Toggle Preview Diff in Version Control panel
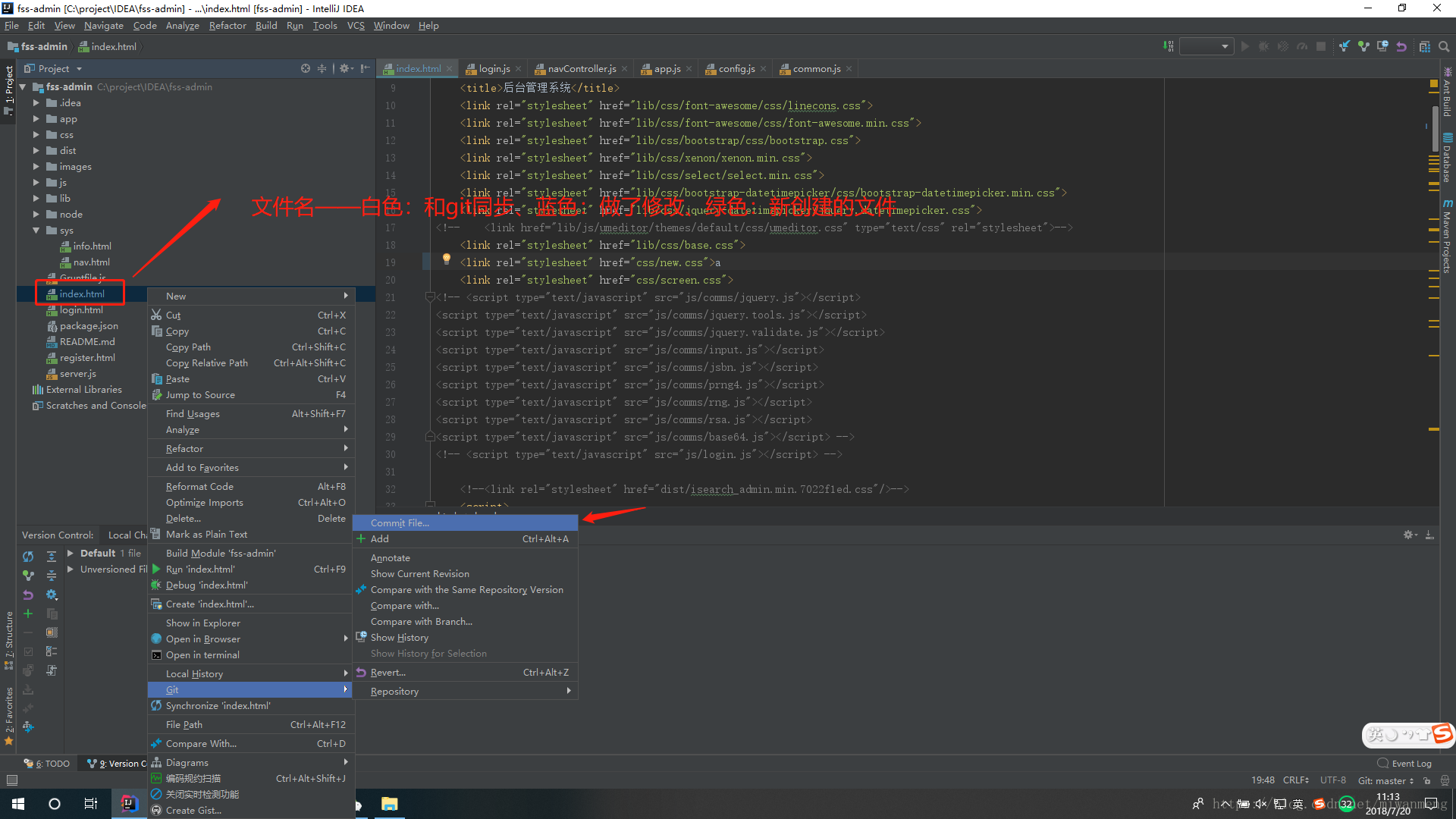The width and height of the screenshot is (1456, 819). tap(52, 632)
